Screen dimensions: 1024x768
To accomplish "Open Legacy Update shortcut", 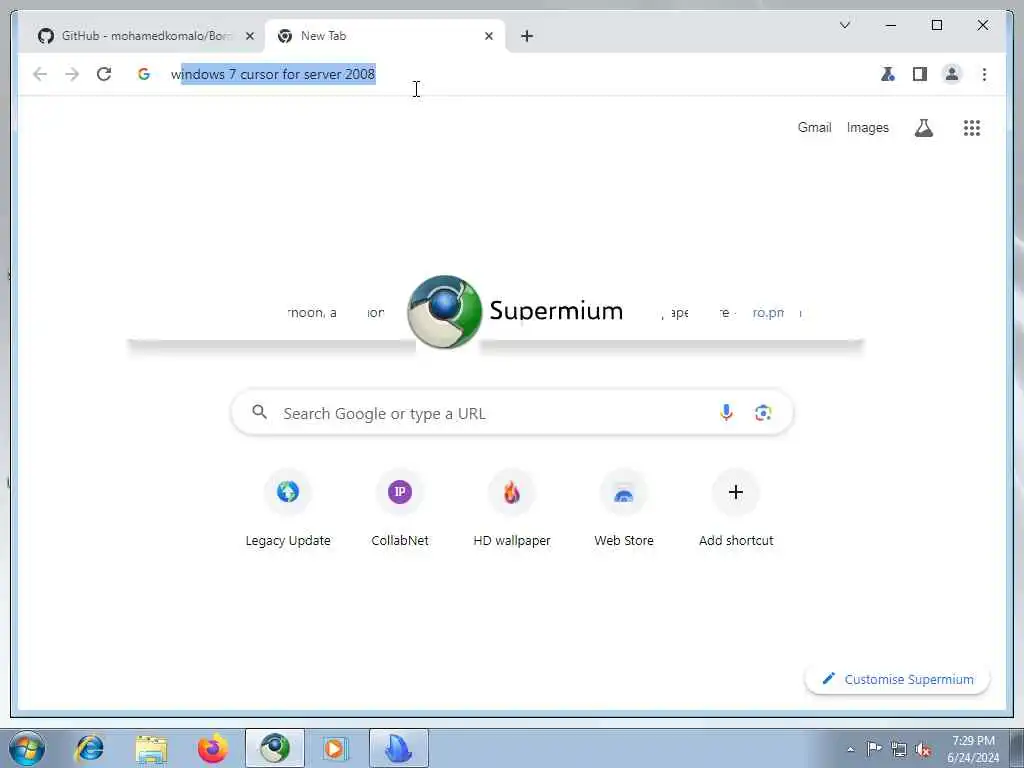I will [287, 508].
